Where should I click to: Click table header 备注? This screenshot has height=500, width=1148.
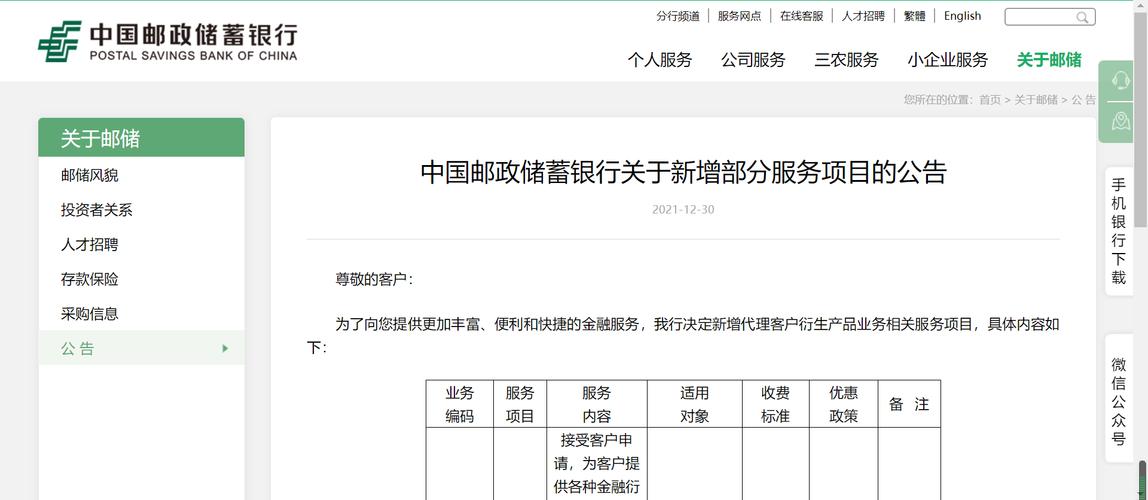(909, 404)
